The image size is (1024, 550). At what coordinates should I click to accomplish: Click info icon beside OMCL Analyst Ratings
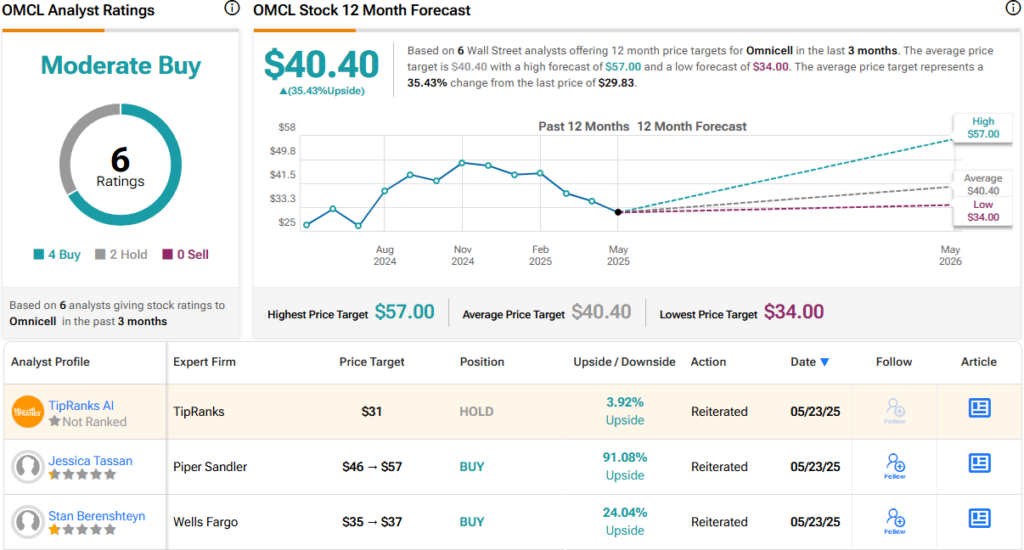point(232,8)
